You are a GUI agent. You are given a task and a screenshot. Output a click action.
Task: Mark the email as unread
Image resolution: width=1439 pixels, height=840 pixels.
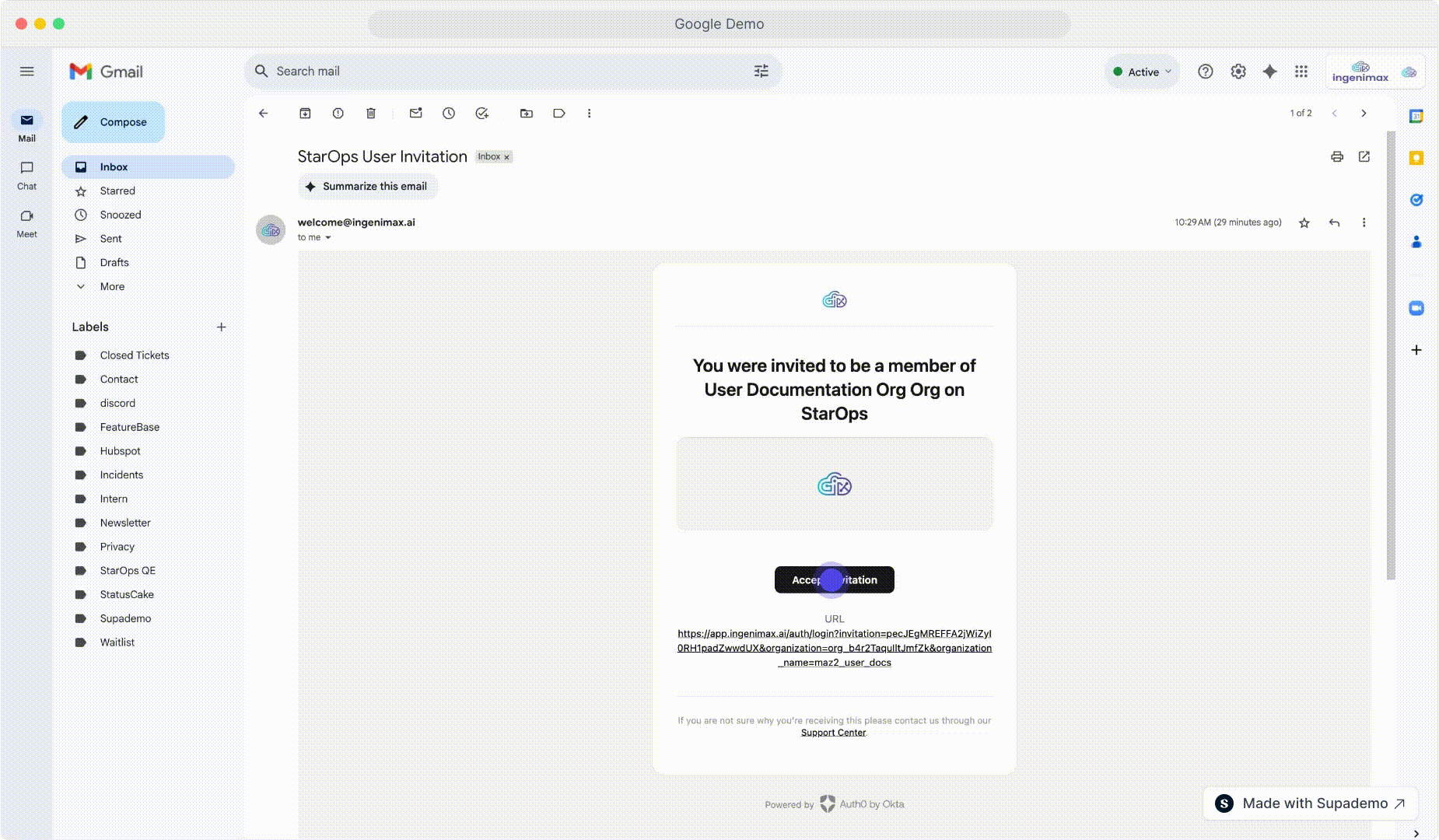click(416, 114)
